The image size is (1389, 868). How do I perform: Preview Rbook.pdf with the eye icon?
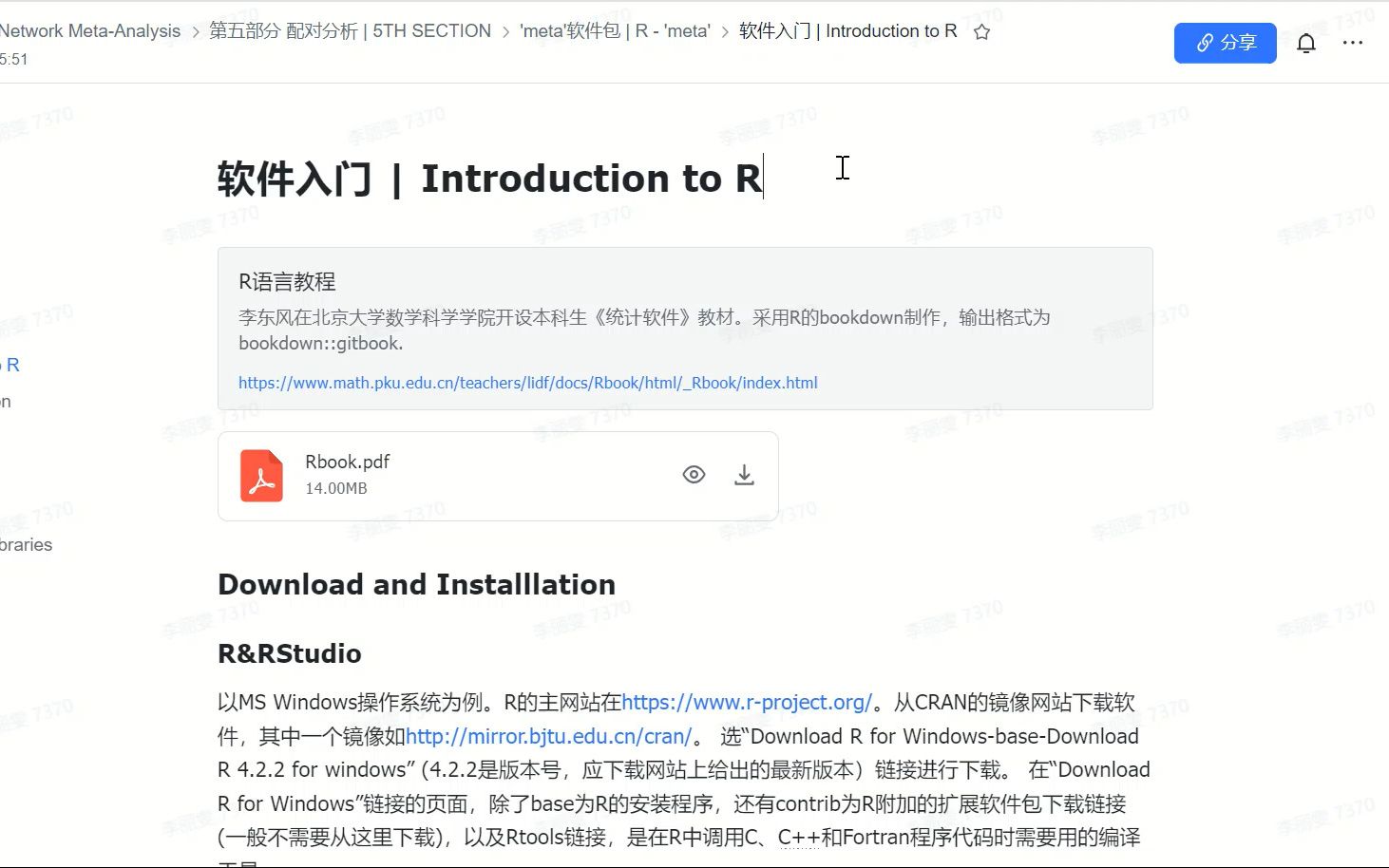point(694,475)
